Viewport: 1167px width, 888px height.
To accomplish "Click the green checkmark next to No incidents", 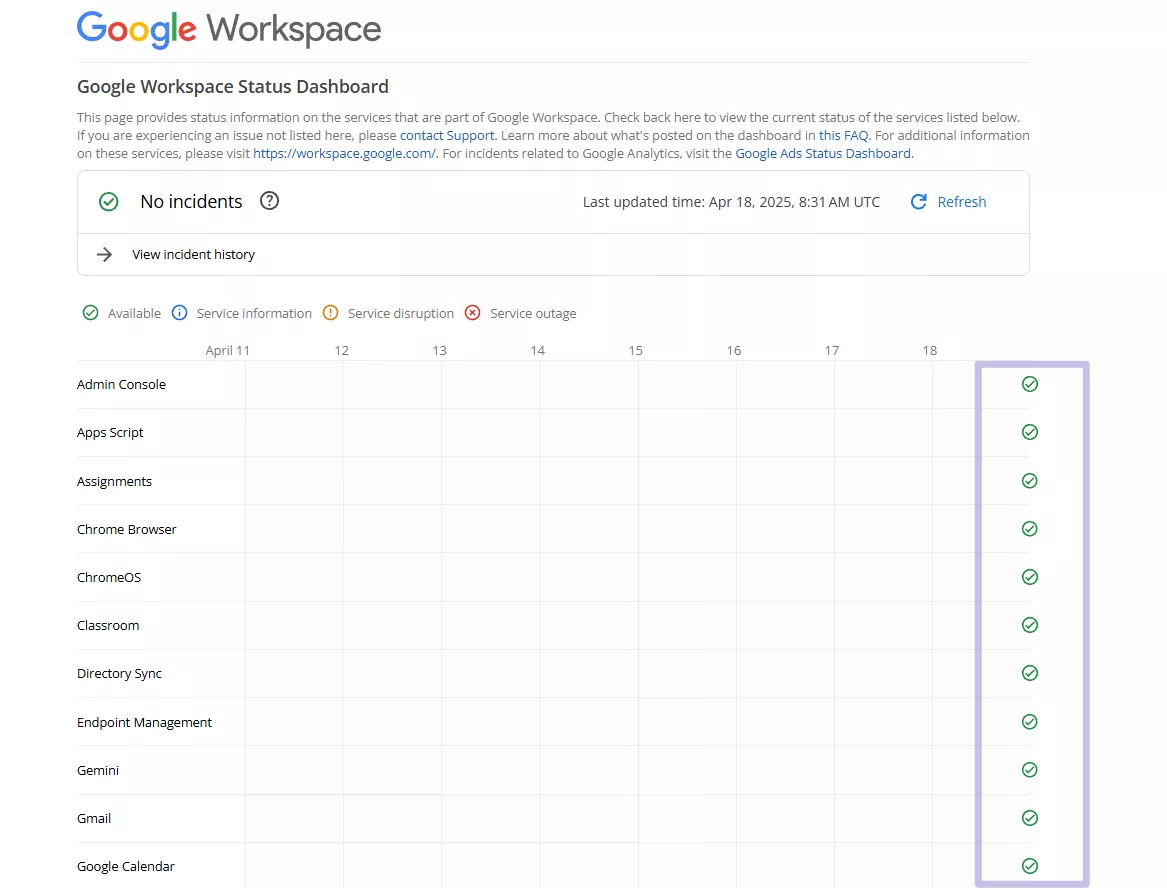I will [x=108, y=201].
